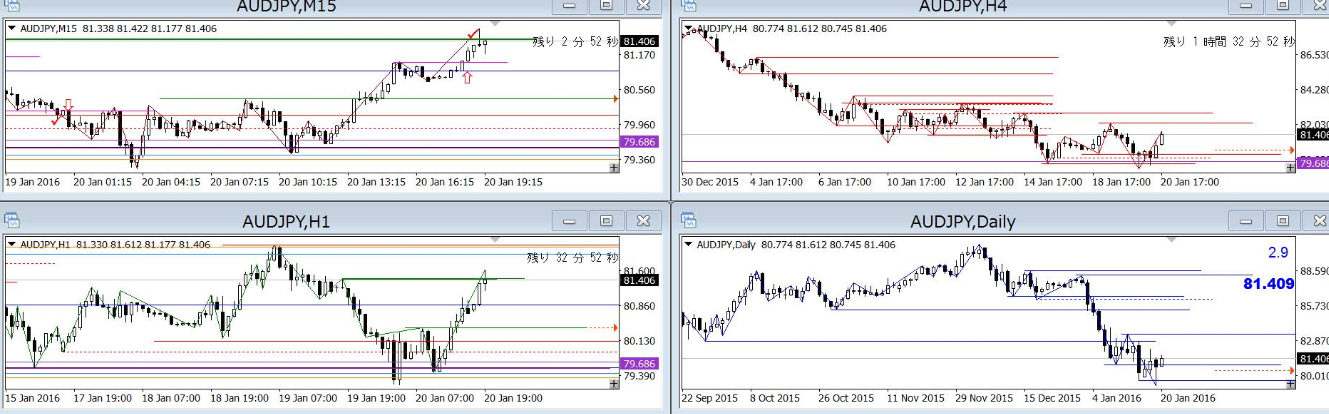
Task: Open the AUDJPY,H1 symbol dropdown triangle
Action: 12,244
